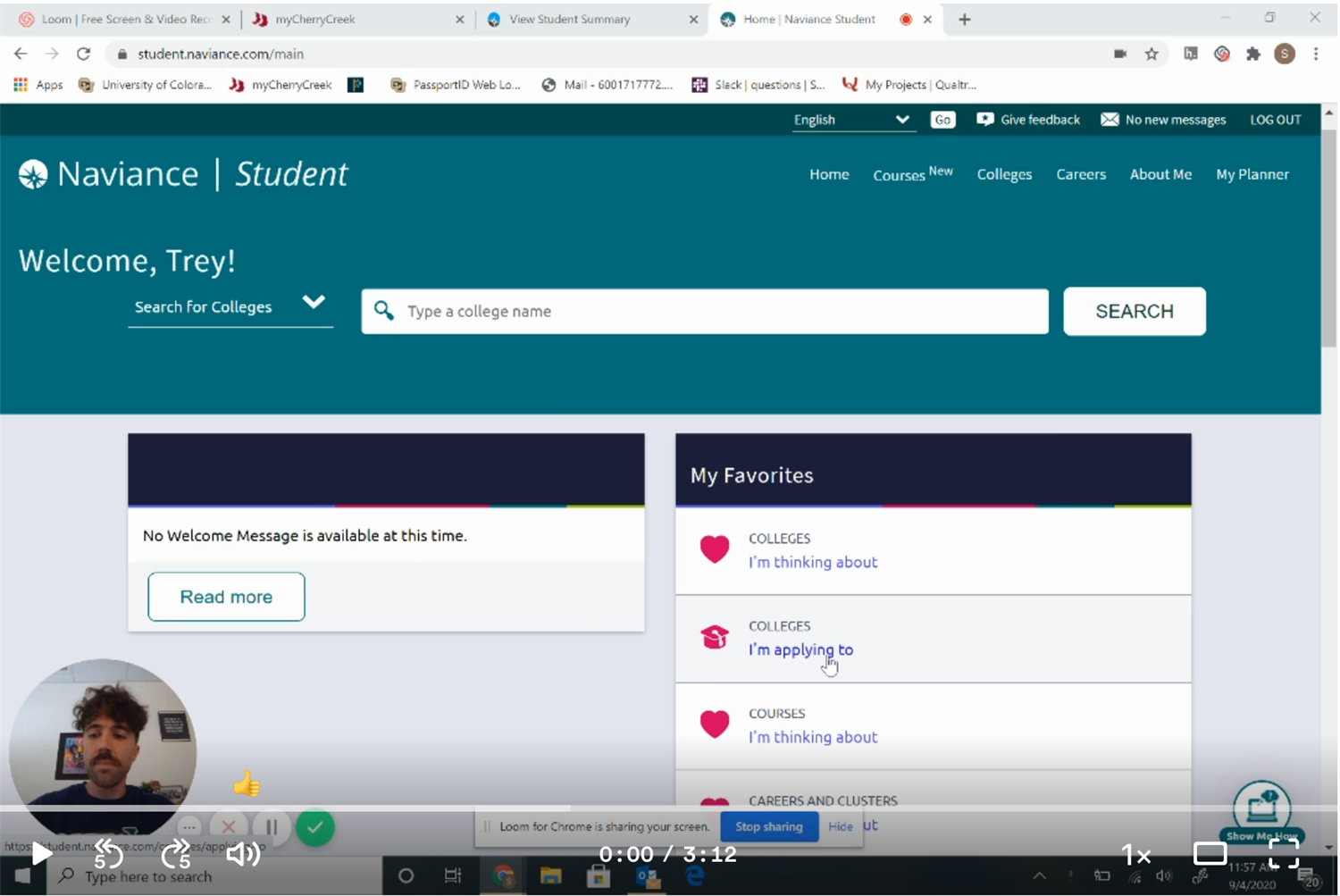Pause Loom recording with pause button
Image resolution: width=1340 pixels, height=896 pixels.
coord(272,827)
